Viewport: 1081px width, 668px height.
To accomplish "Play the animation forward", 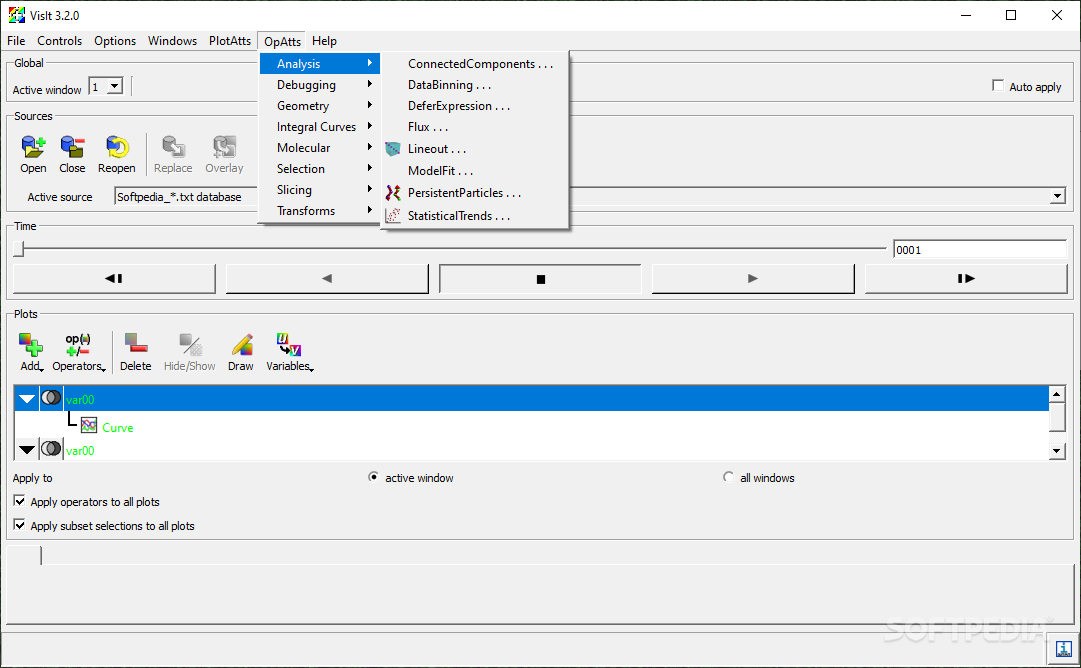I will point(753,279).
